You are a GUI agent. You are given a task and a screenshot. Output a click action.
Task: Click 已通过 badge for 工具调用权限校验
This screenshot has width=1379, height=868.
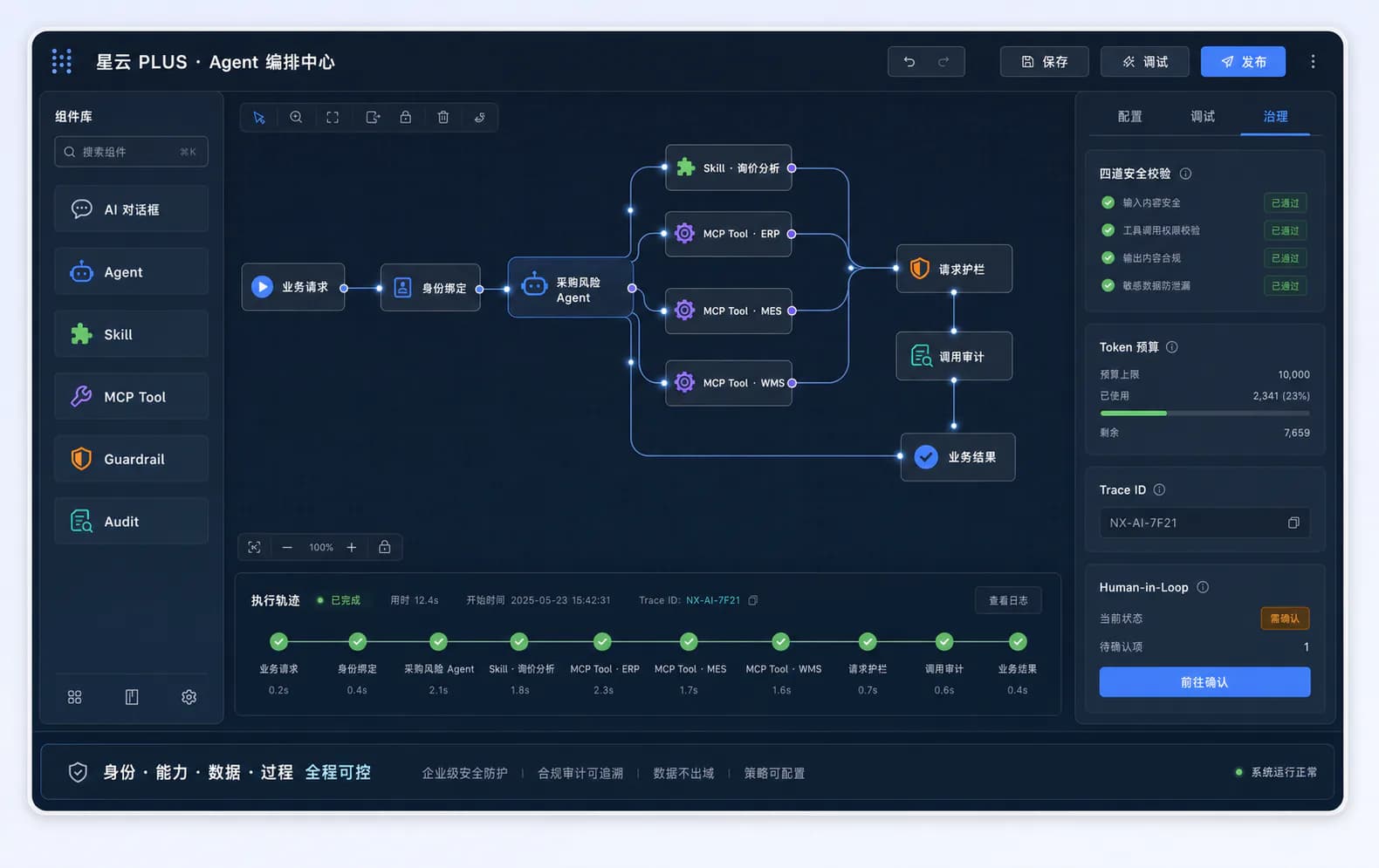coord(1285,230)
